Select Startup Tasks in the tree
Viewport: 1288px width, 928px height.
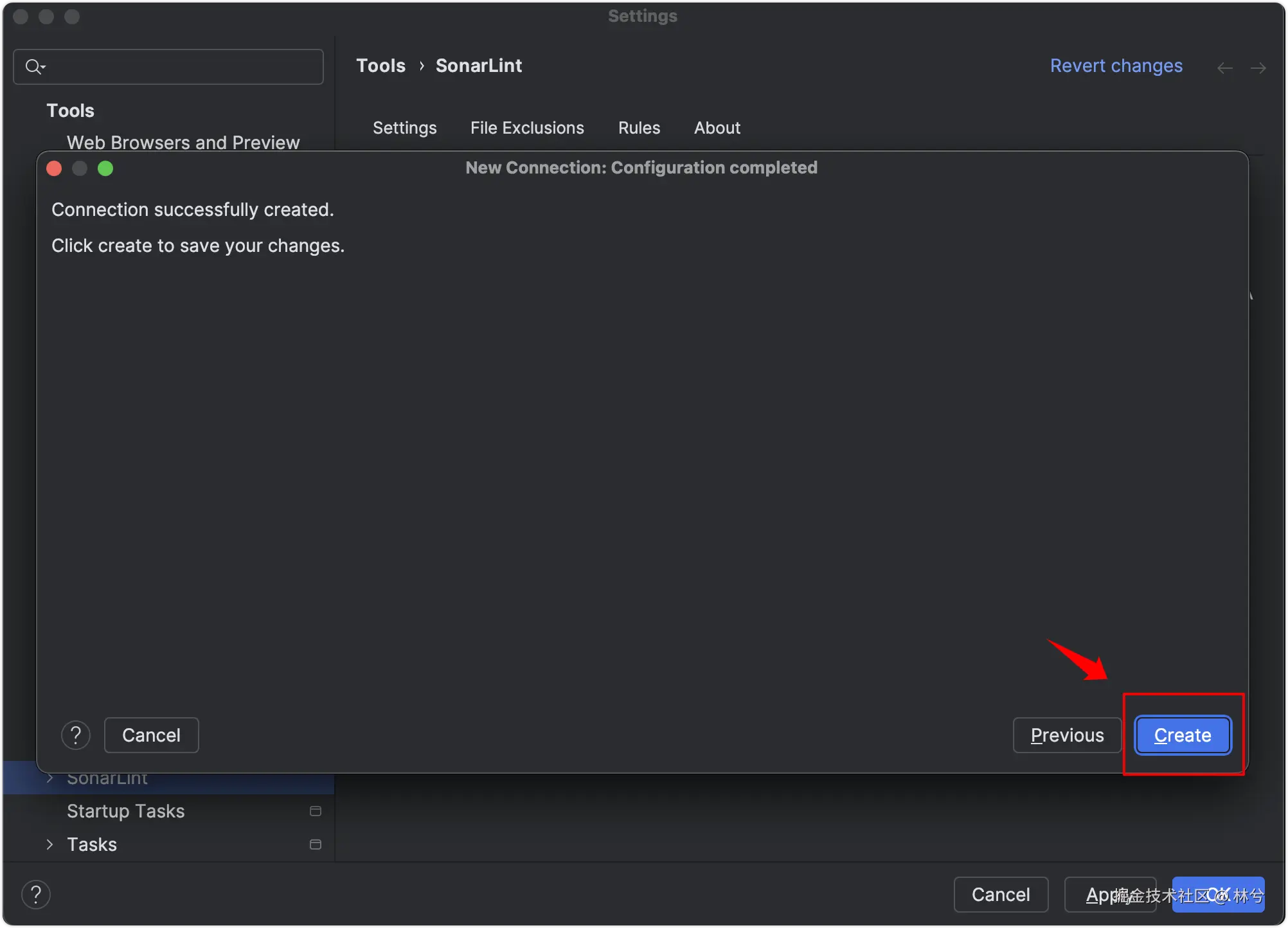coord(126,811)
